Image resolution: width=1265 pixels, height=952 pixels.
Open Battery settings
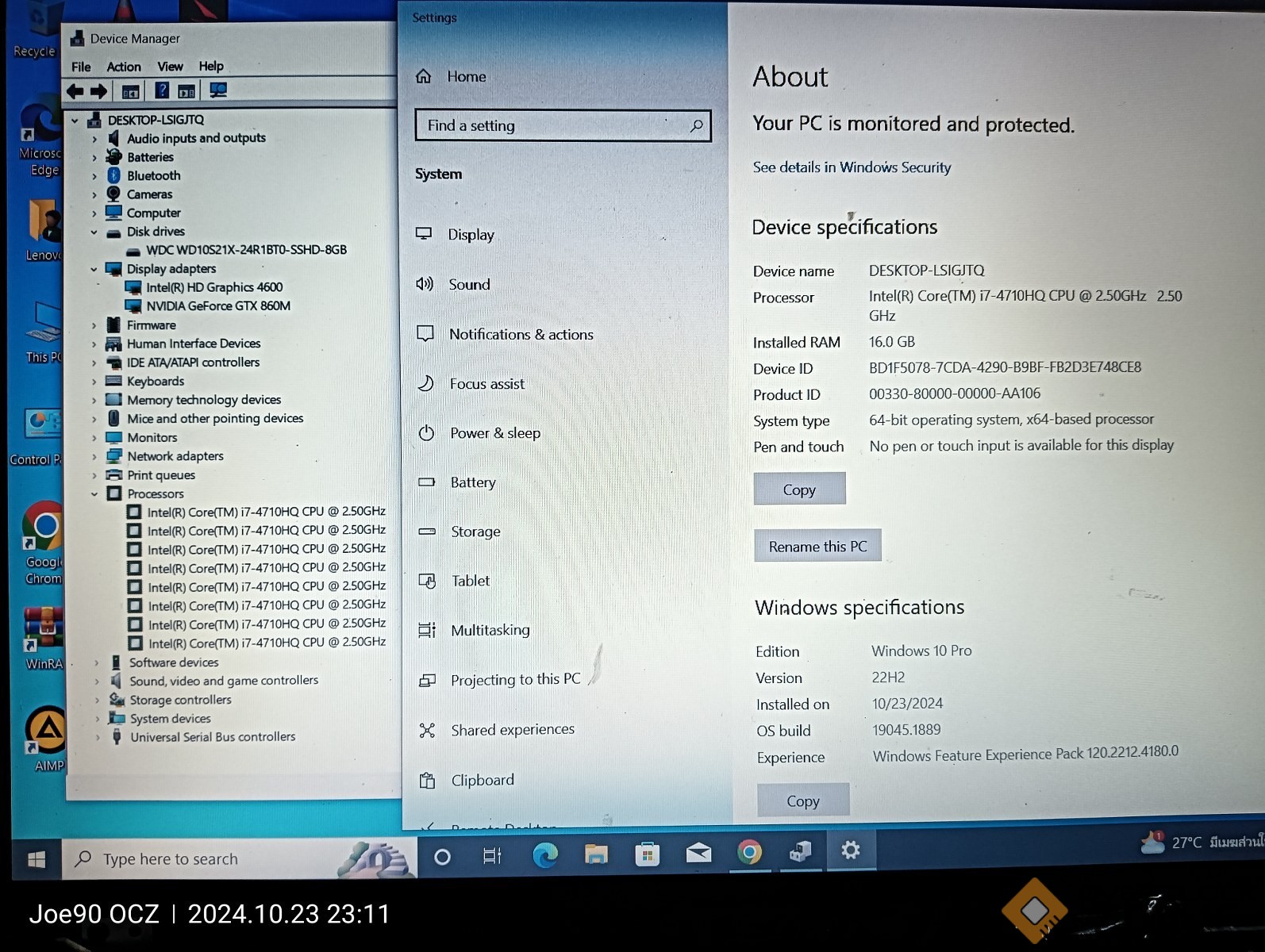click(x=473, y=482)
